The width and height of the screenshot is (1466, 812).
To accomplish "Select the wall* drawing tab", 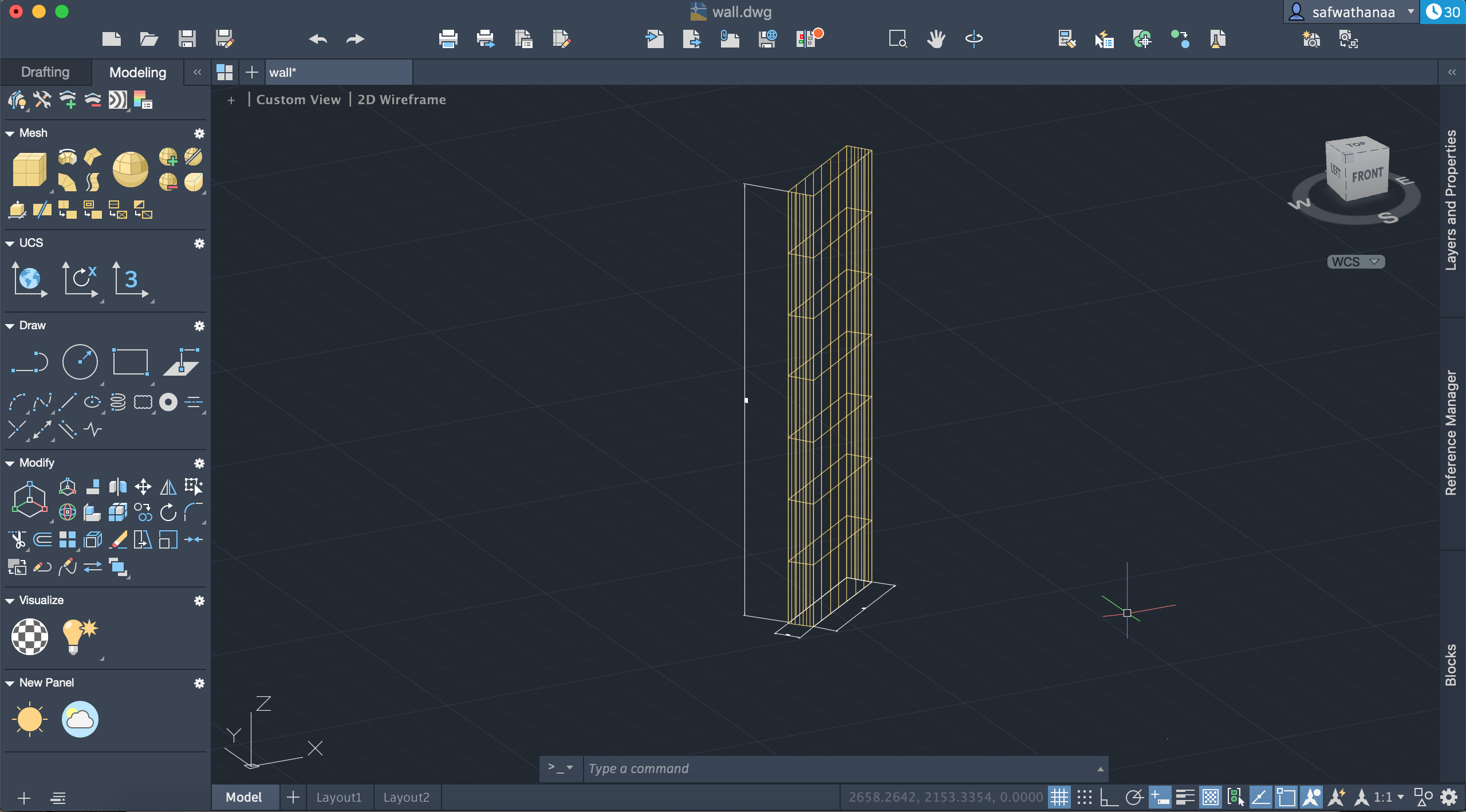I will pyautogui.click(x=338, y=72).
